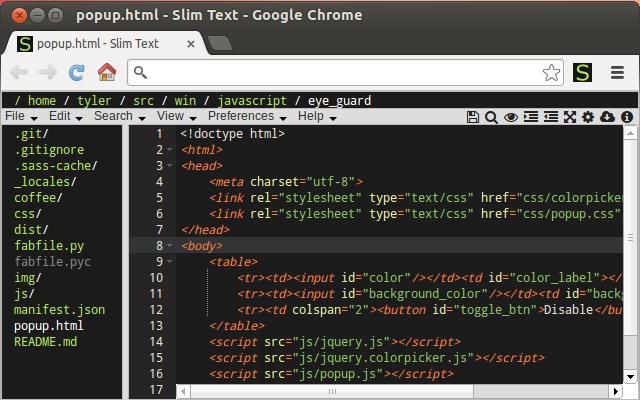Open the Preferences menu

point(247,116)
